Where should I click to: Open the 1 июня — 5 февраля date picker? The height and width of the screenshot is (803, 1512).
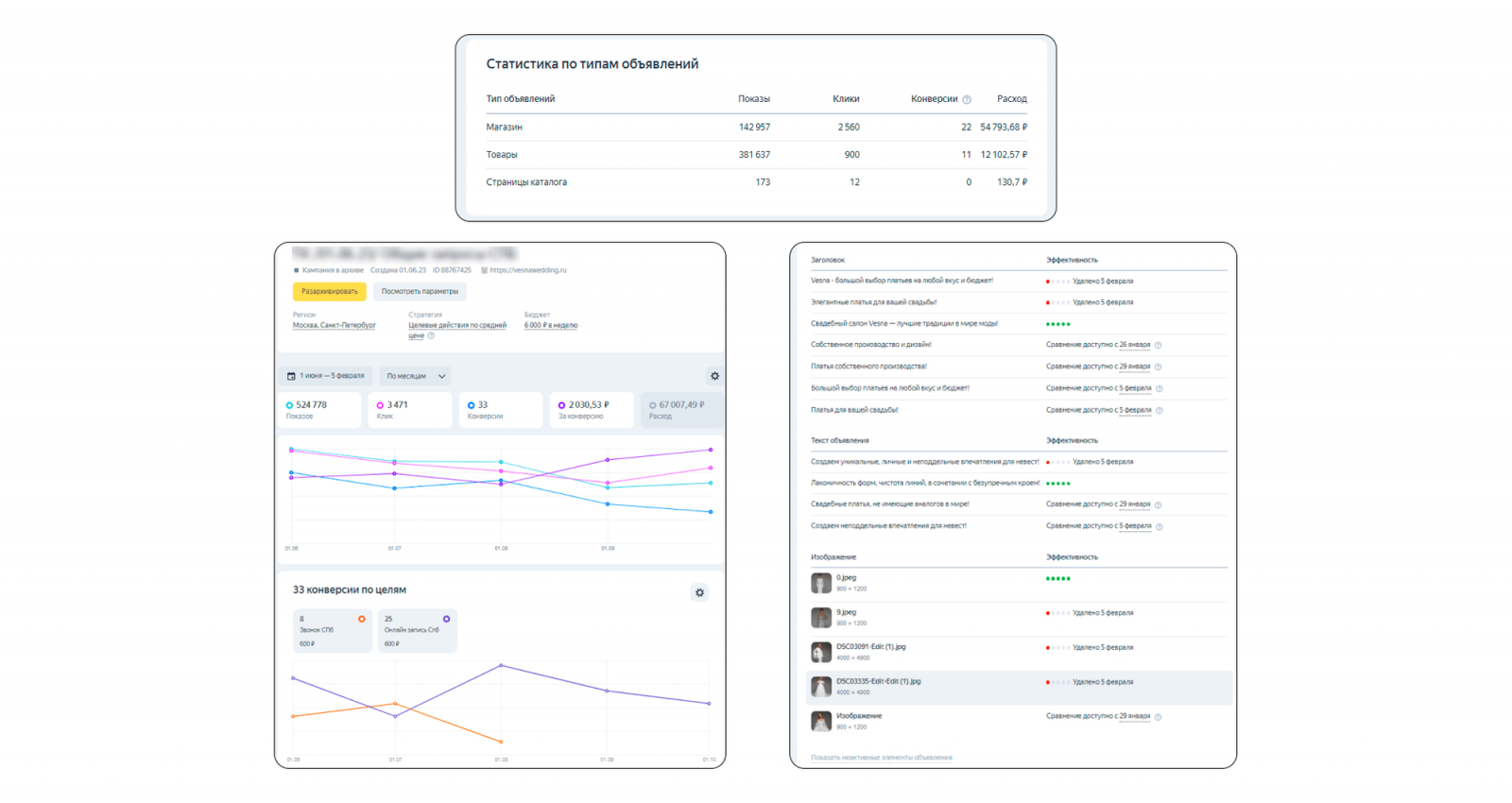tap(326, 376)
